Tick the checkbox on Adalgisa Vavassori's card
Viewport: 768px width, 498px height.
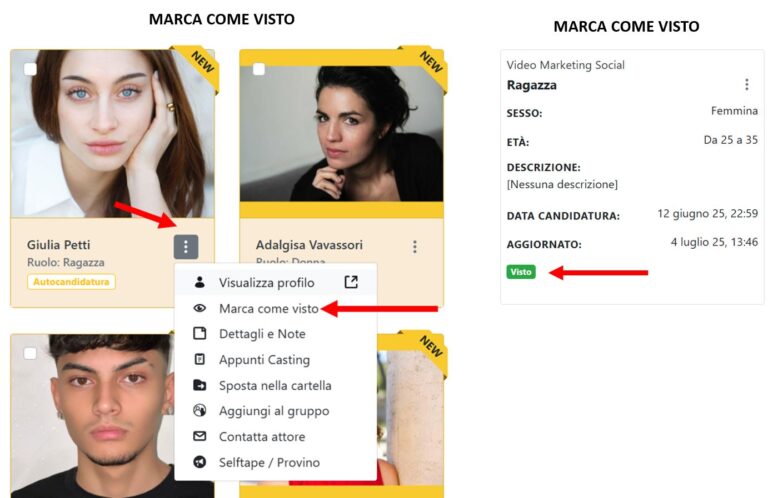coord(259,69)
